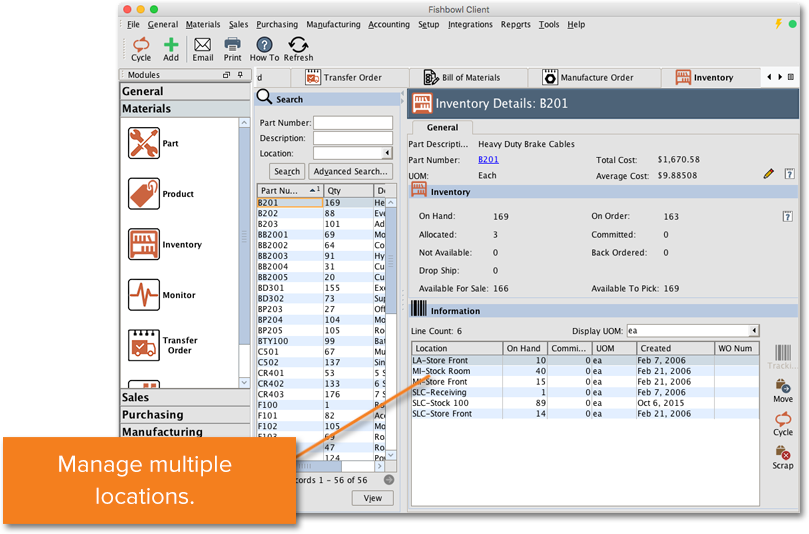Click the Scrap inventory icon
809x534 pixels.
pyautogui.click(x=783, y=458)
